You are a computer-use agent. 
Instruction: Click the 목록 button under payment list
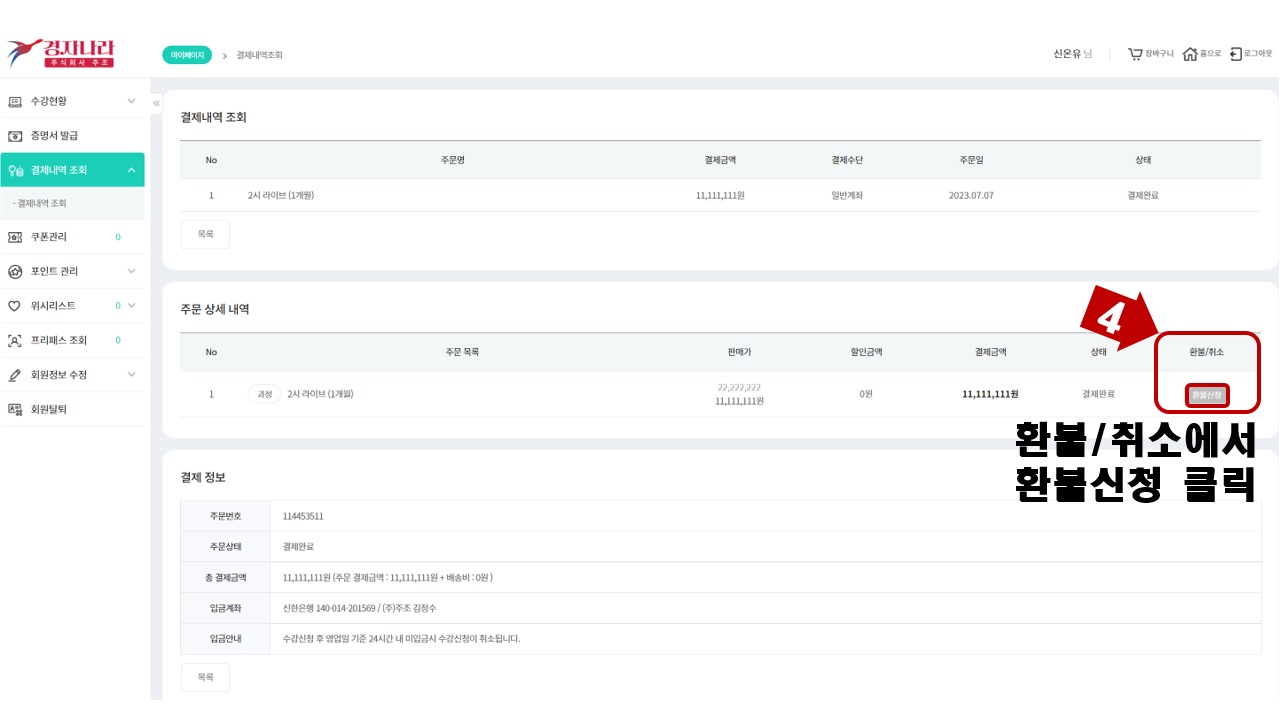[205, 234]
